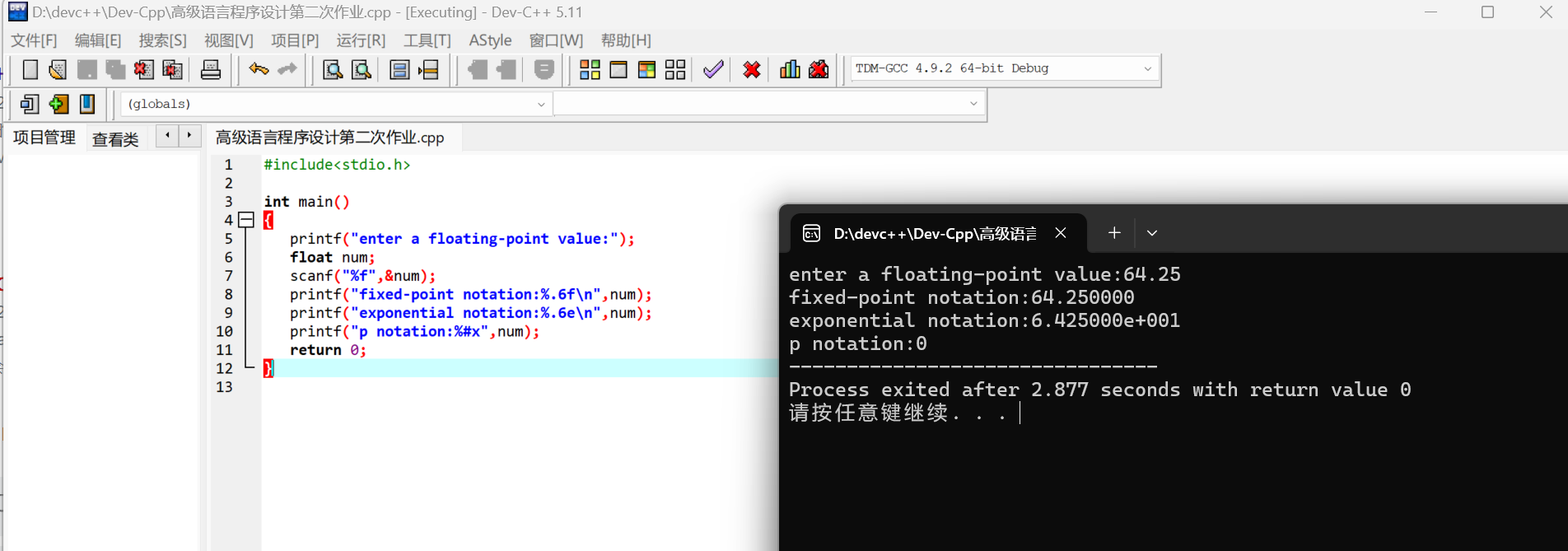This screenshot has width=1568, height=551.
Task: Open the 搜索[S] menu
Action: 163,40
